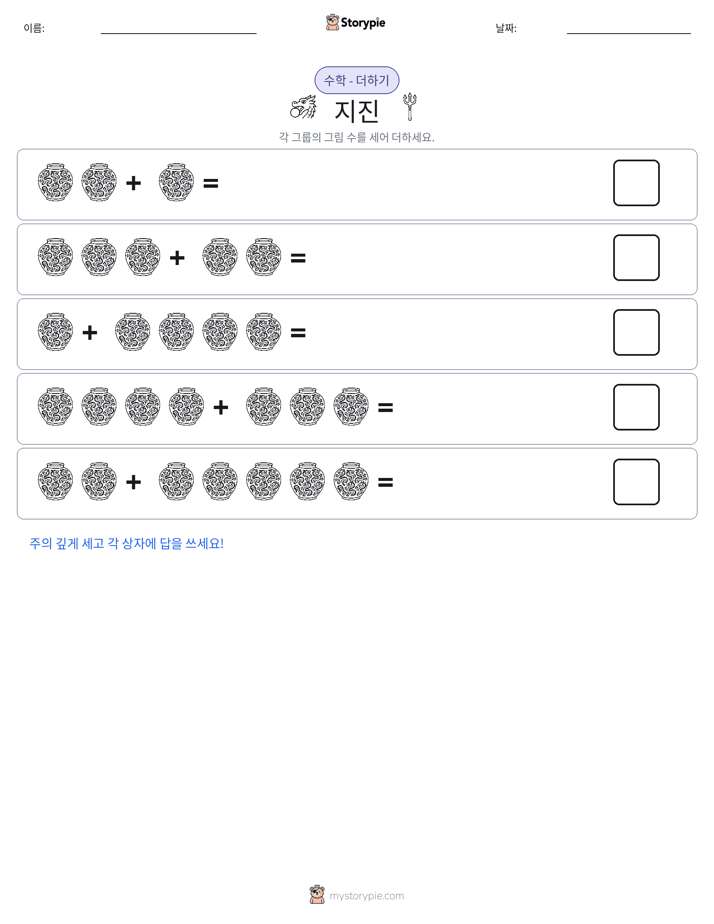Select the answer box in the third row
This screenshot has height=924, width=714.
(x=636, y=332)
